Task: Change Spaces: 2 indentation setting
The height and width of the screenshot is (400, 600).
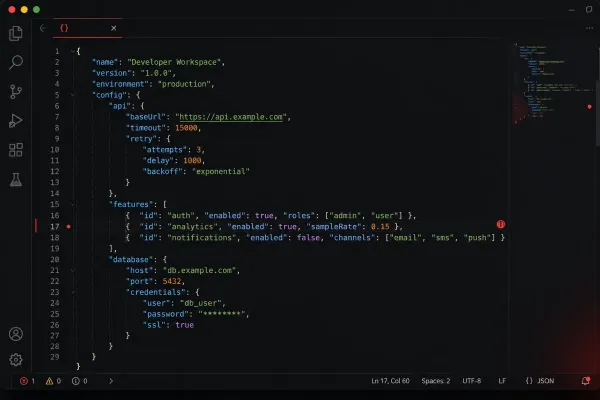Action: pos(435,381)
